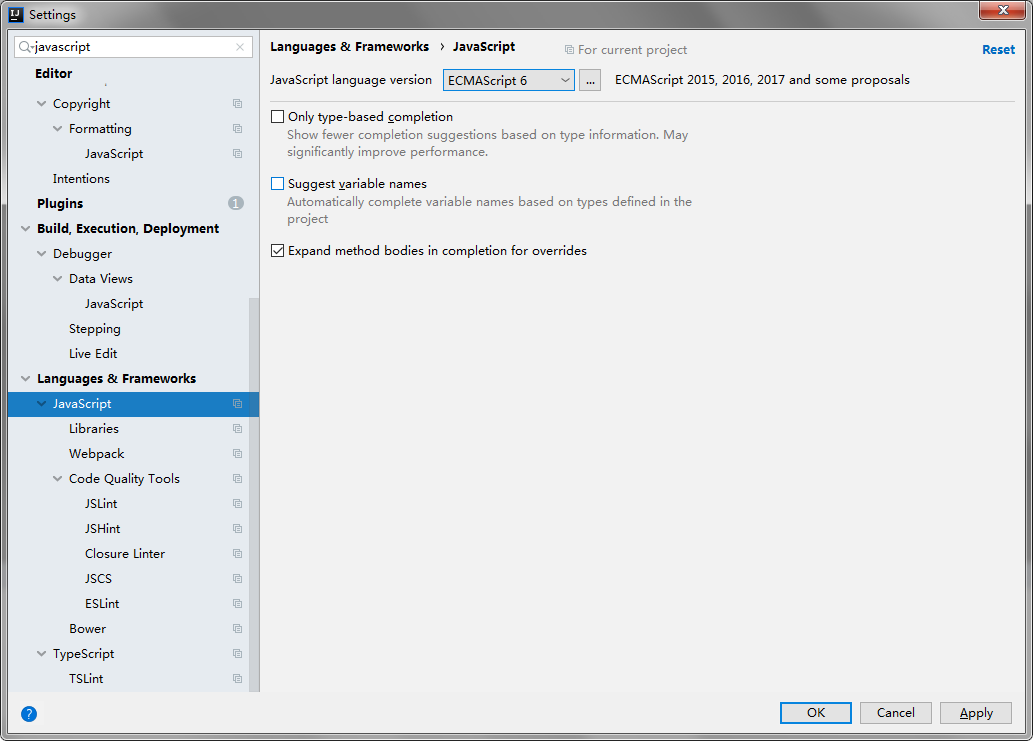Click project-level icon on TypeScript row
Screen dimensions: 1033x741
point(237,654)
